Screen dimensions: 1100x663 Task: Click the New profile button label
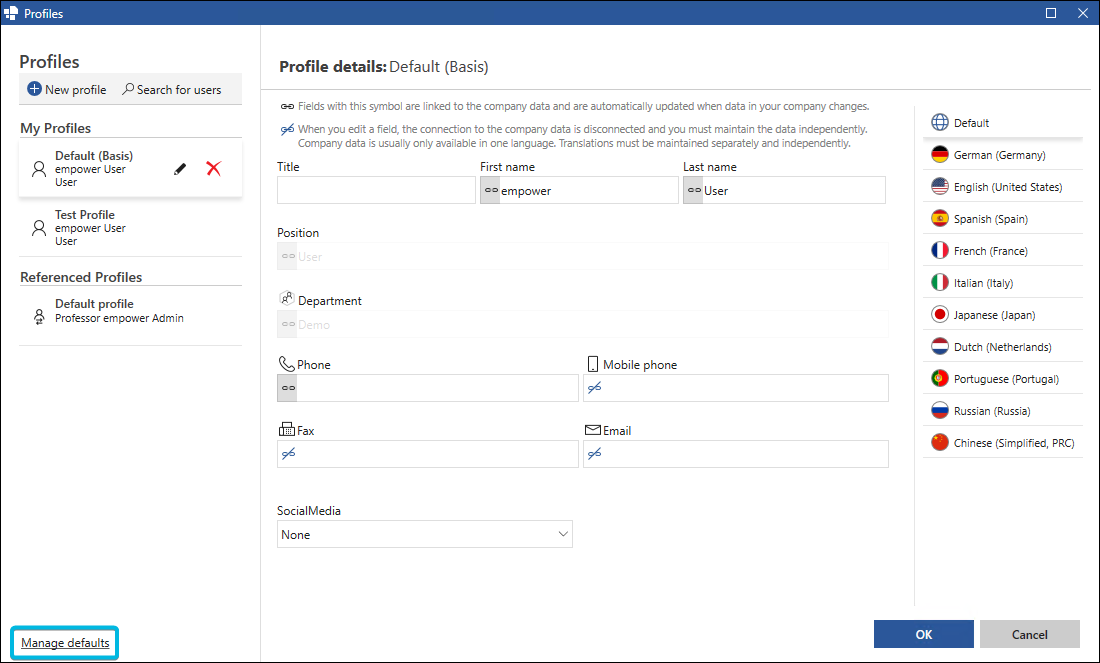point(76,90)
